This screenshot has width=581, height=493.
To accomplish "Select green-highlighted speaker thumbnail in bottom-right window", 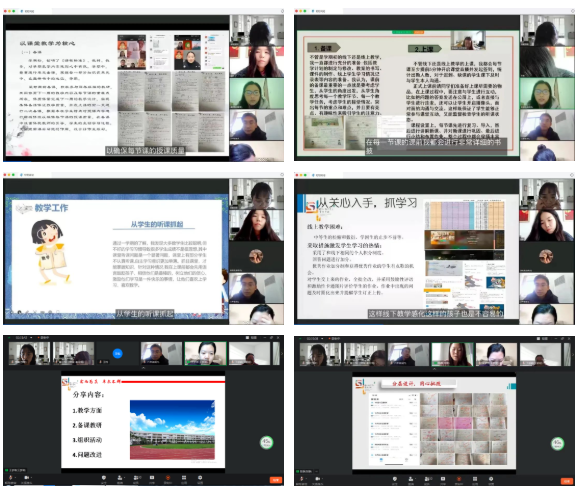I will tap(452, 354).
